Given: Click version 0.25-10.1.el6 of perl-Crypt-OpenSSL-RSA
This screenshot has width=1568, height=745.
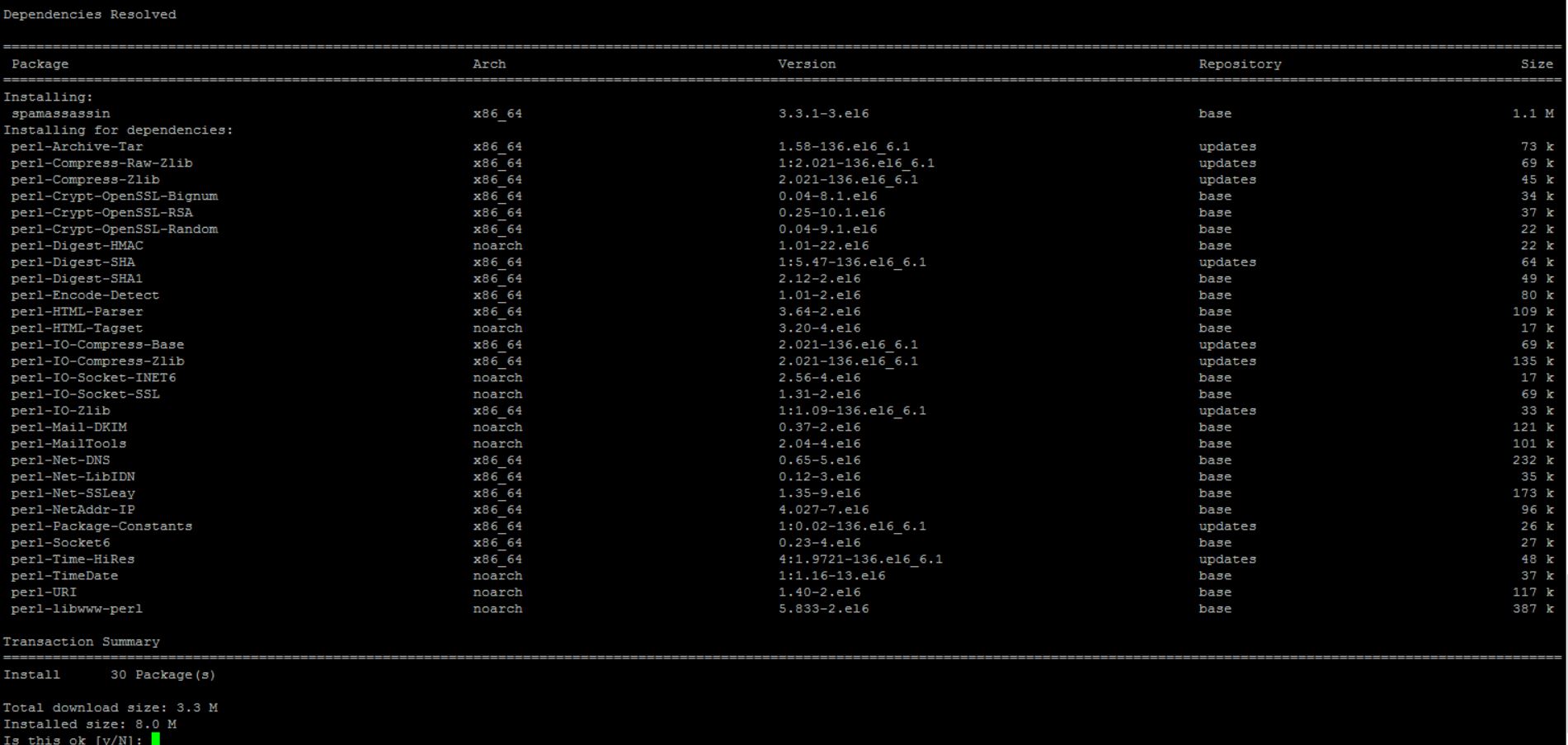Looking at the screenshot, I should coord(832,212).
